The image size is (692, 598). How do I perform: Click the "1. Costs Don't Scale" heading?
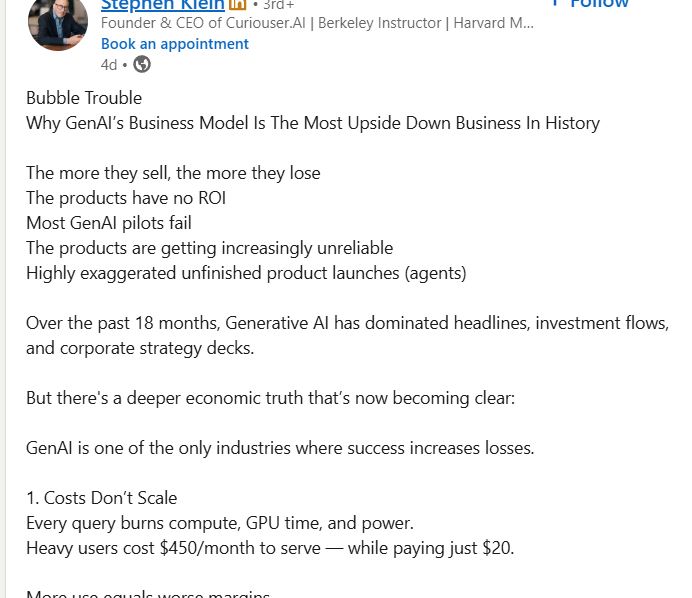pyautogui.click(x=101, y=498)
